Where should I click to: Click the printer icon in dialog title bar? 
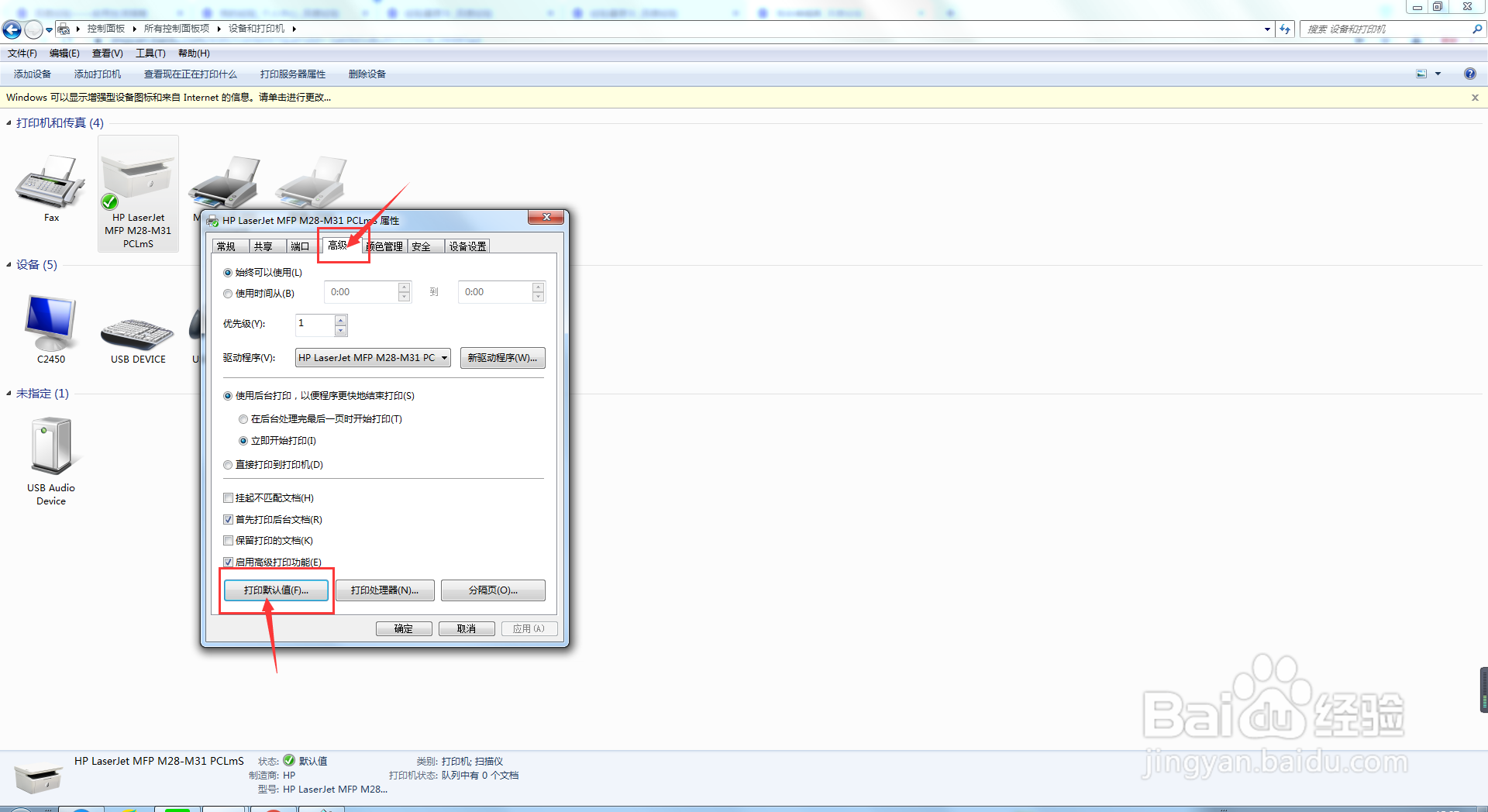tap(212, 221)
